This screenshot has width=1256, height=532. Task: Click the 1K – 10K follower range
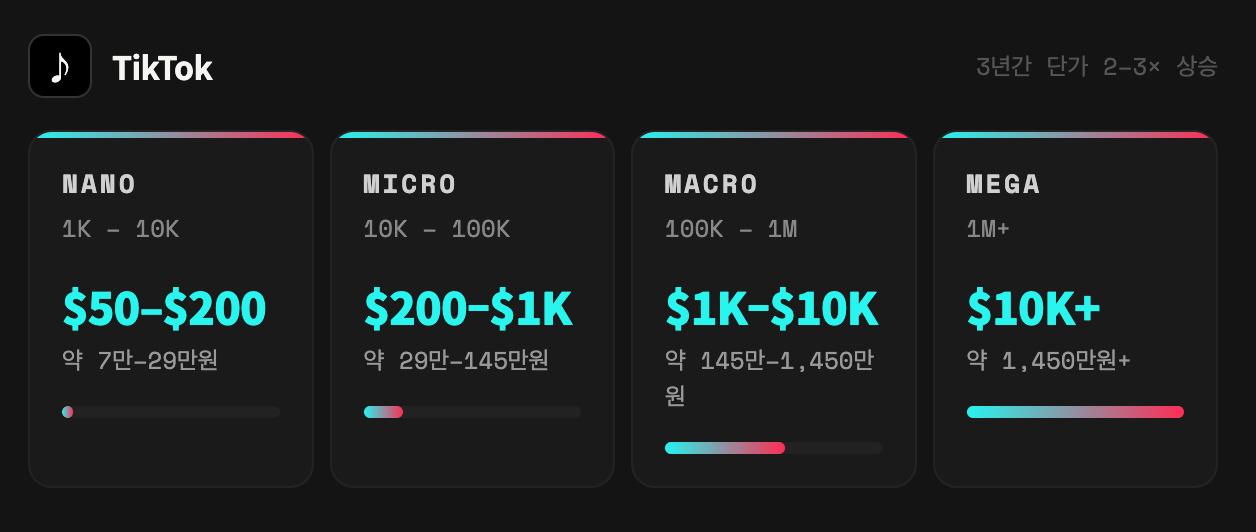[121, 230]
